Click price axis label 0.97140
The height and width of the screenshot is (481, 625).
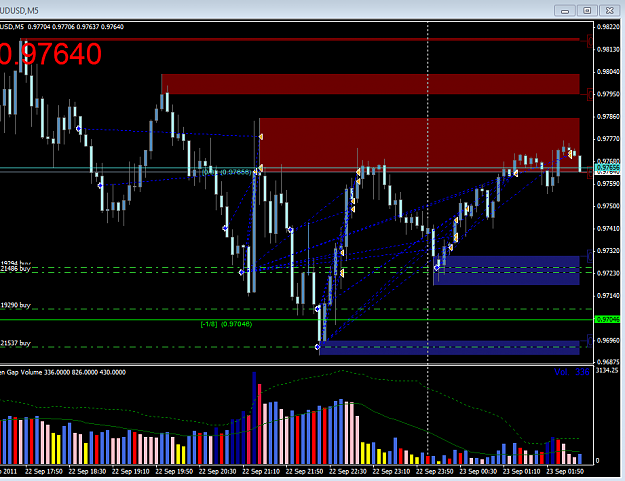(x=608, y=296)
